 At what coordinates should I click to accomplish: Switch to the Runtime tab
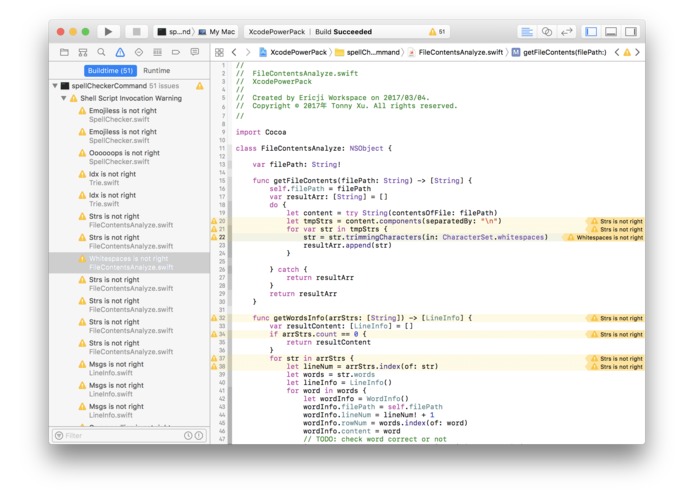156,70
